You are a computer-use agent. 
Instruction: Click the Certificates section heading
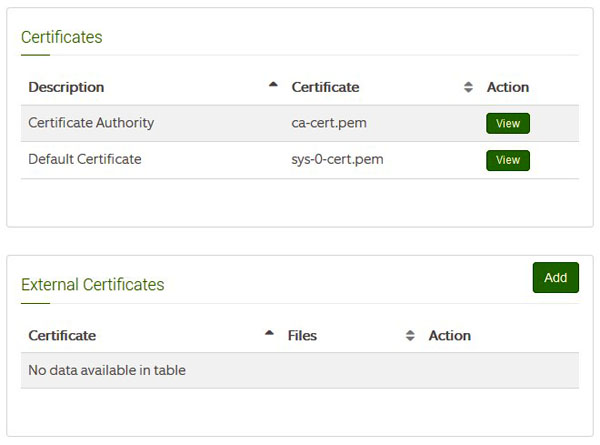[62, 37]
